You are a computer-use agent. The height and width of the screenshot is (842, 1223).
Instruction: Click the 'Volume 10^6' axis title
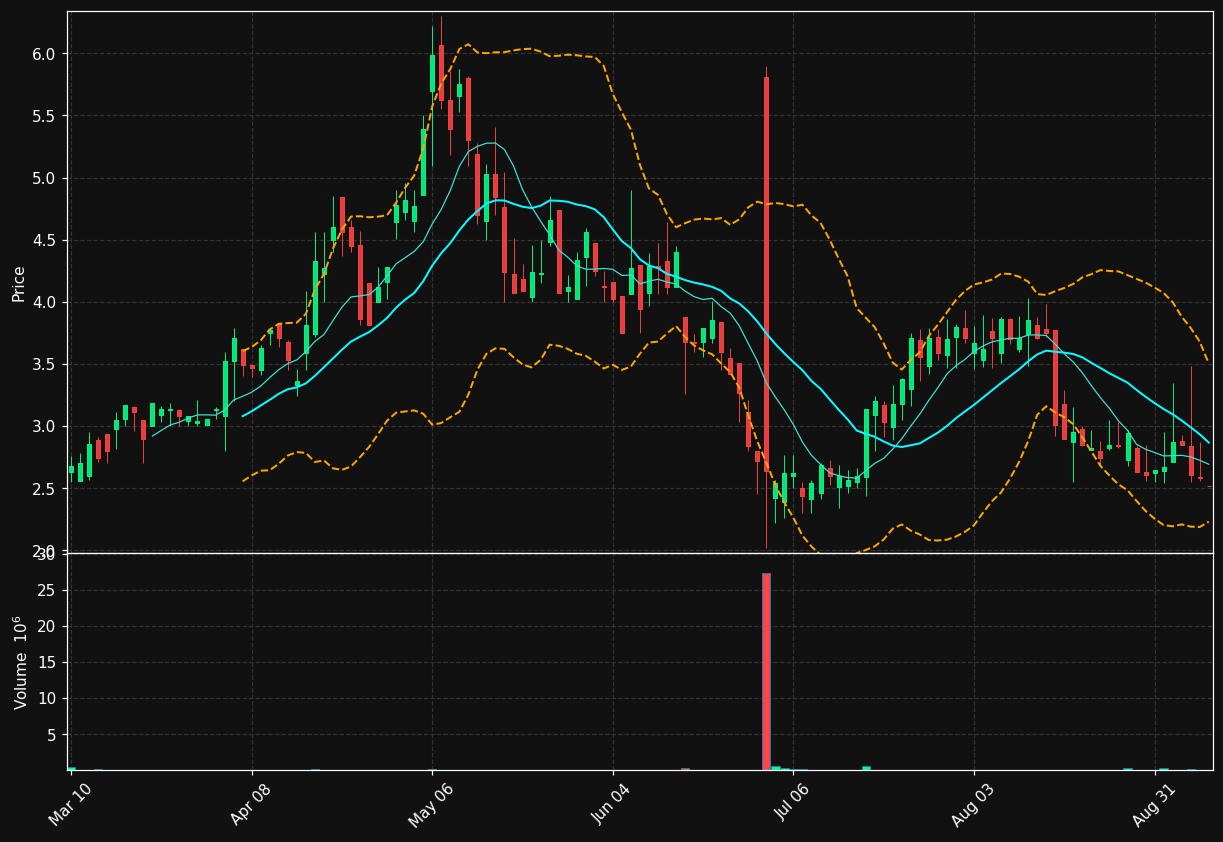[x=20, y=662]
